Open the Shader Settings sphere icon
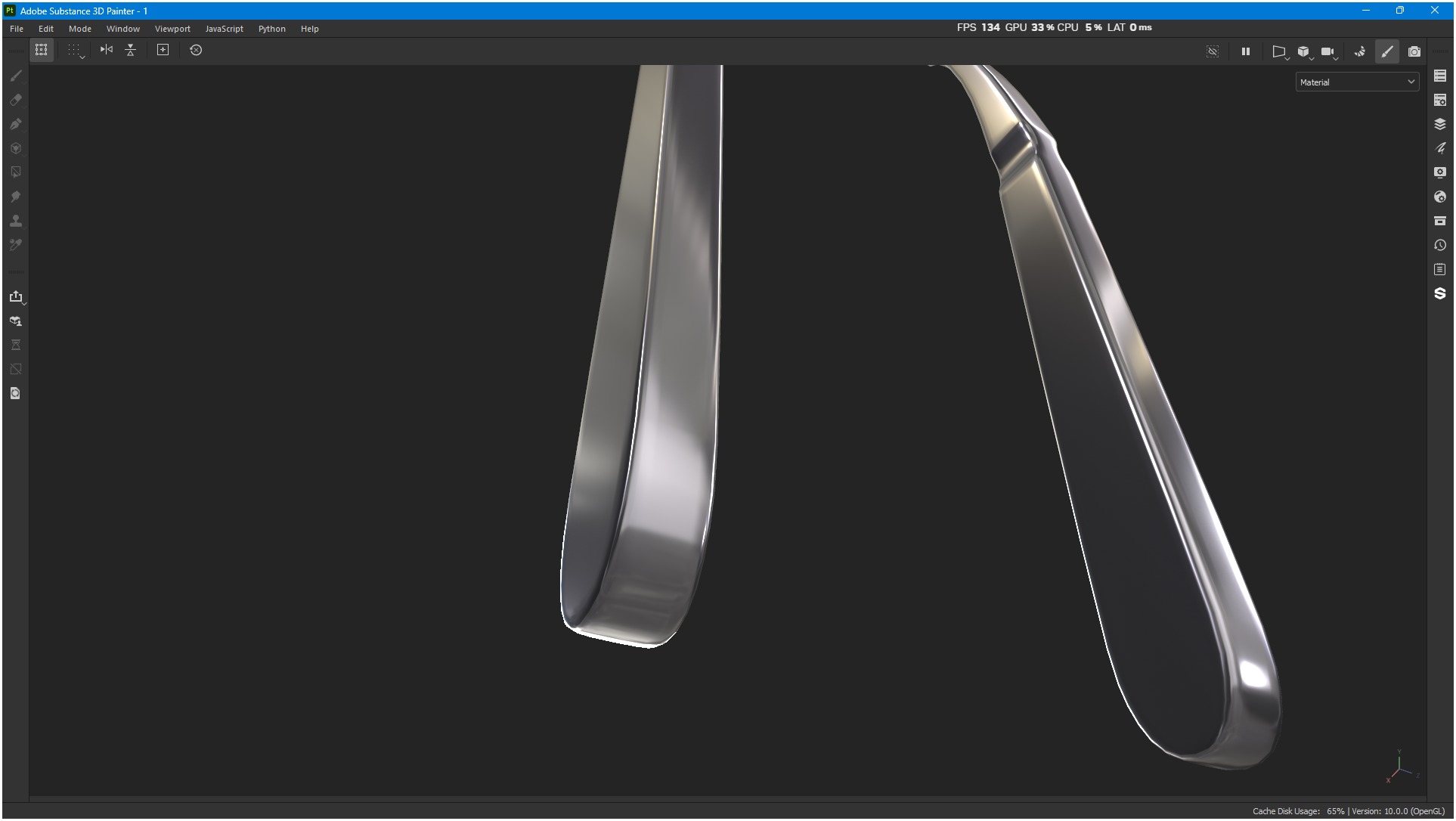1456x821 pixels. pos(1439,197)
